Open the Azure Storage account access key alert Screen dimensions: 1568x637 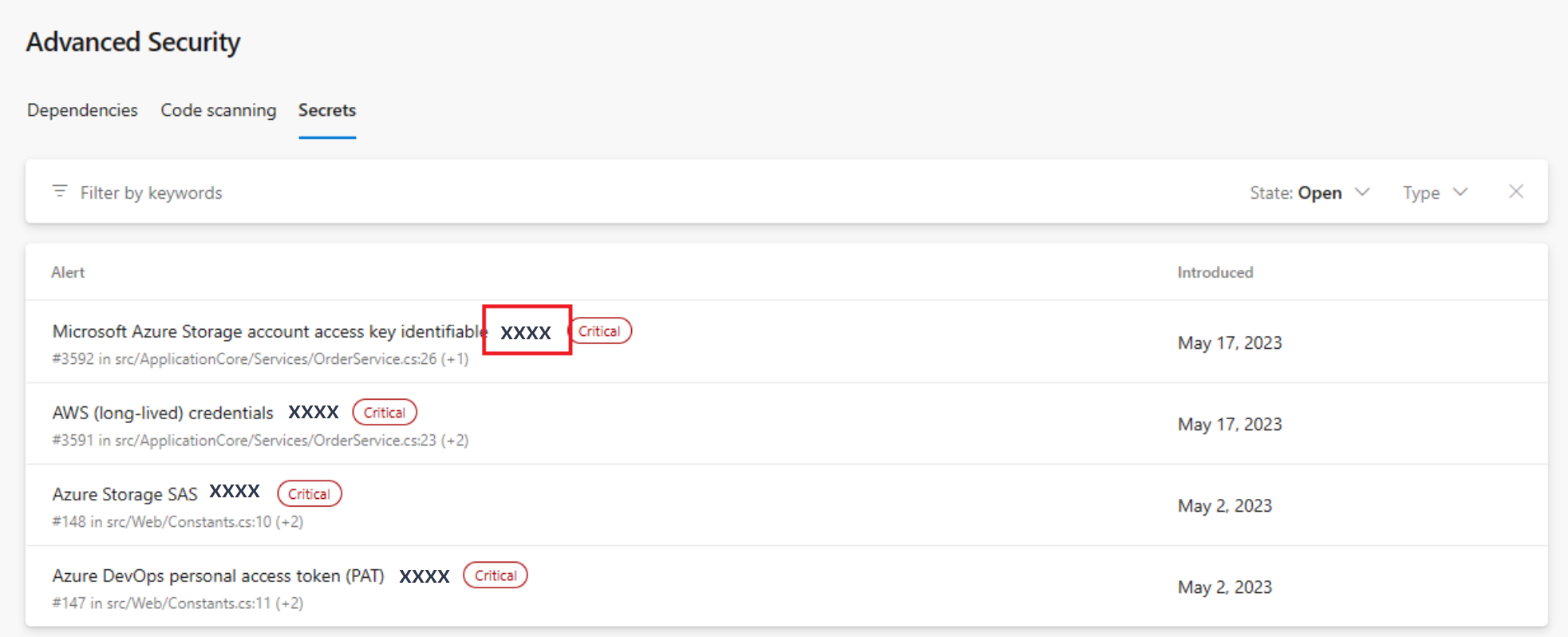pyautogui.click(x=270, y=331)
